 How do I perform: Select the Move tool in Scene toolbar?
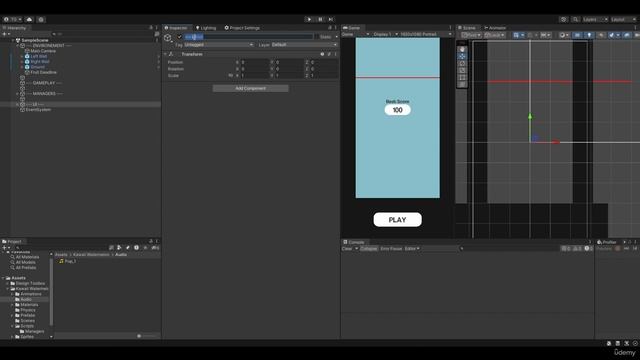[462, 56]
